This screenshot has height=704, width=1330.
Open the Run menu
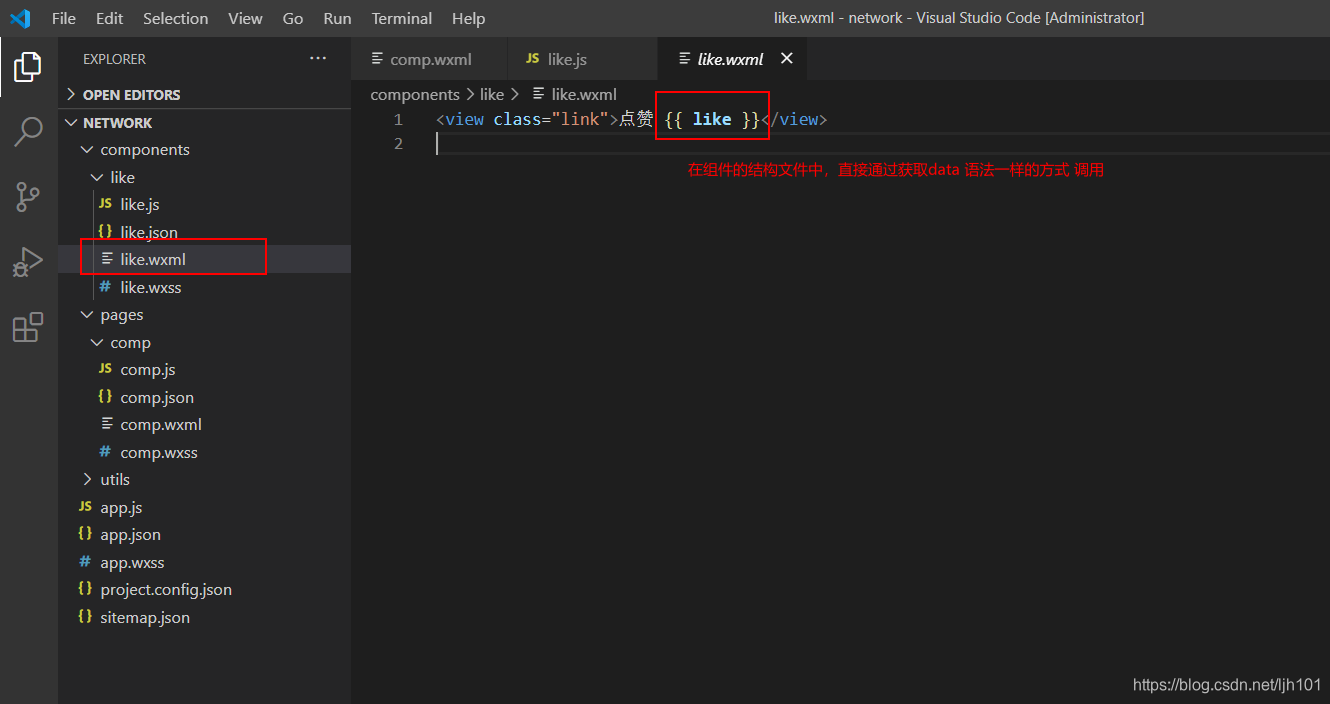click(x=337, y=18)
